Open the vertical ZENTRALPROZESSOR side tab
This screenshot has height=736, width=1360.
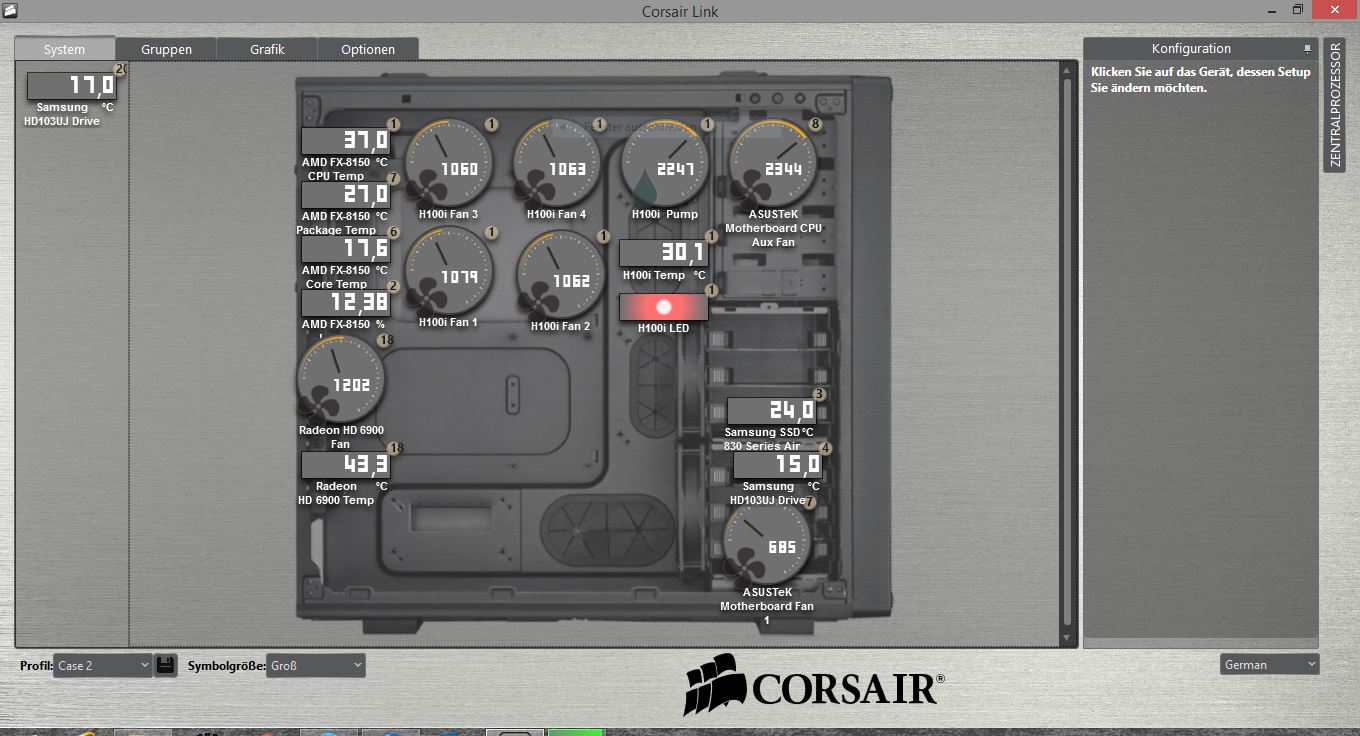click(1334, 105)
